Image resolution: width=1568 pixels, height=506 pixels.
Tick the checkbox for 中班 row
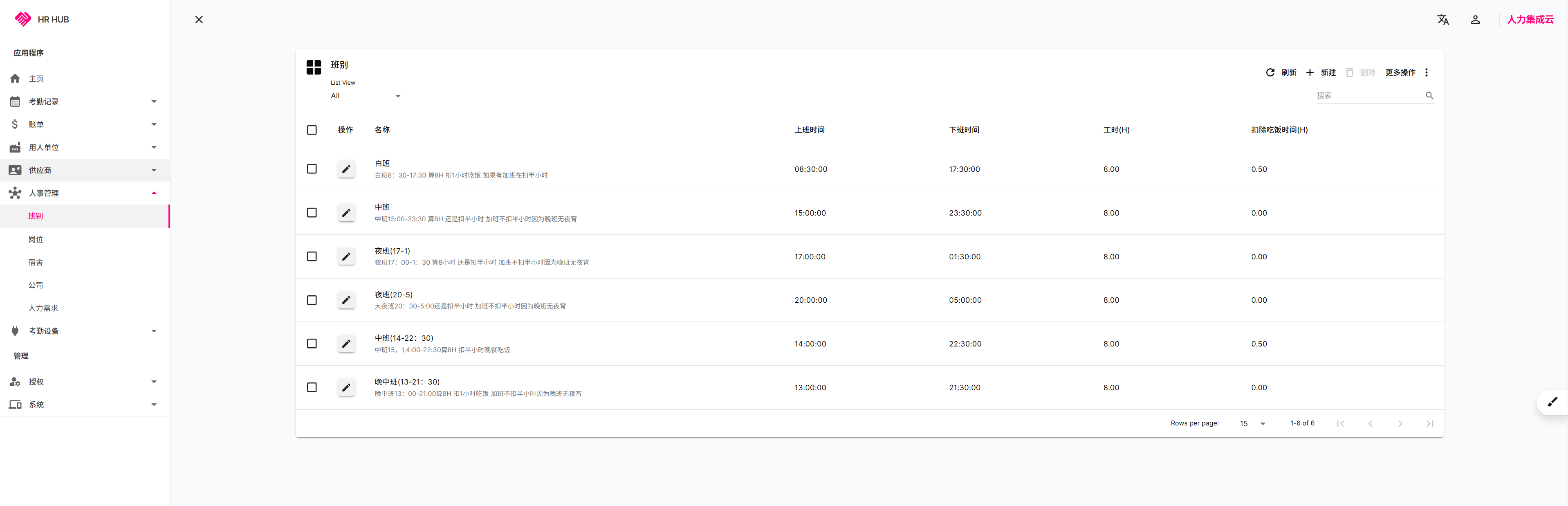[312, 213]
